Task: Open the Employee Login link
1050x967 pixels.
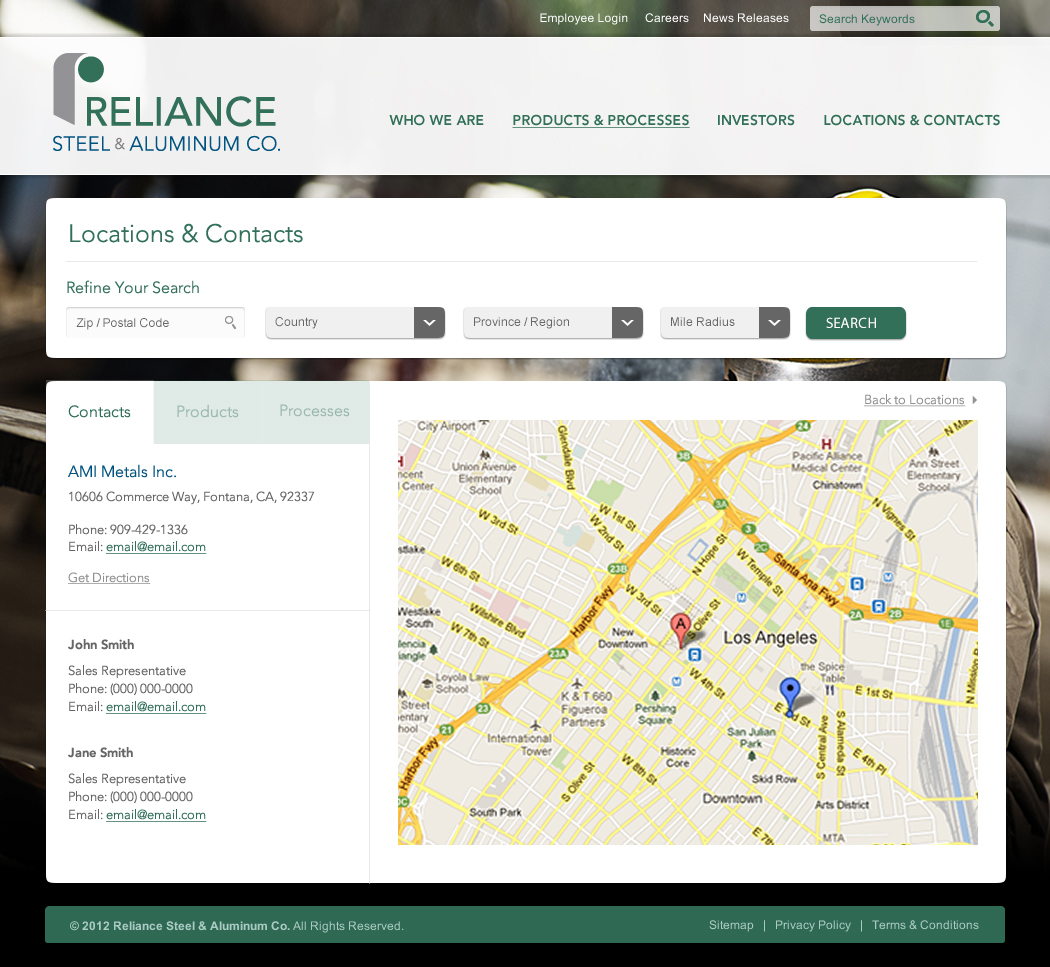Action: click(584, 18)
